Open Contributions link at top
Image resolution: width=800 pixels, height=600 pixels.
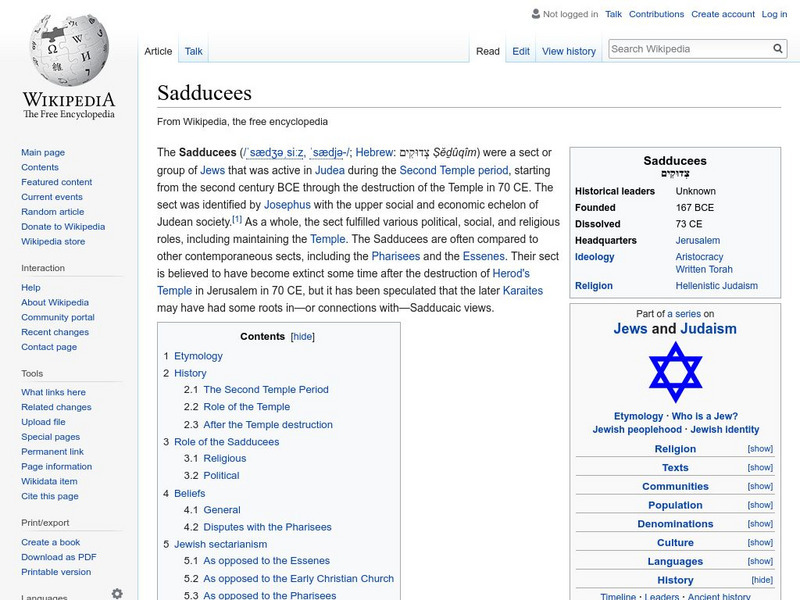coord(656,14)
